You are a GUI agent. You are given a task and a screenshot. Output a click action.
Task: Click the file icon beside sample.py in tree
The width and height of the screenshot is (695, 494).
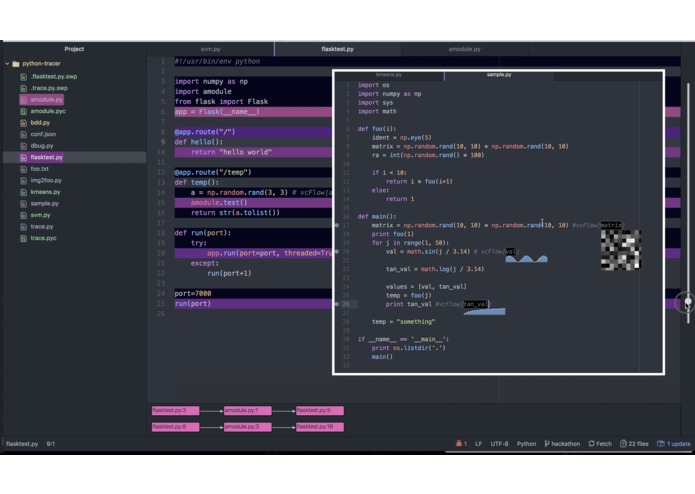23,203
